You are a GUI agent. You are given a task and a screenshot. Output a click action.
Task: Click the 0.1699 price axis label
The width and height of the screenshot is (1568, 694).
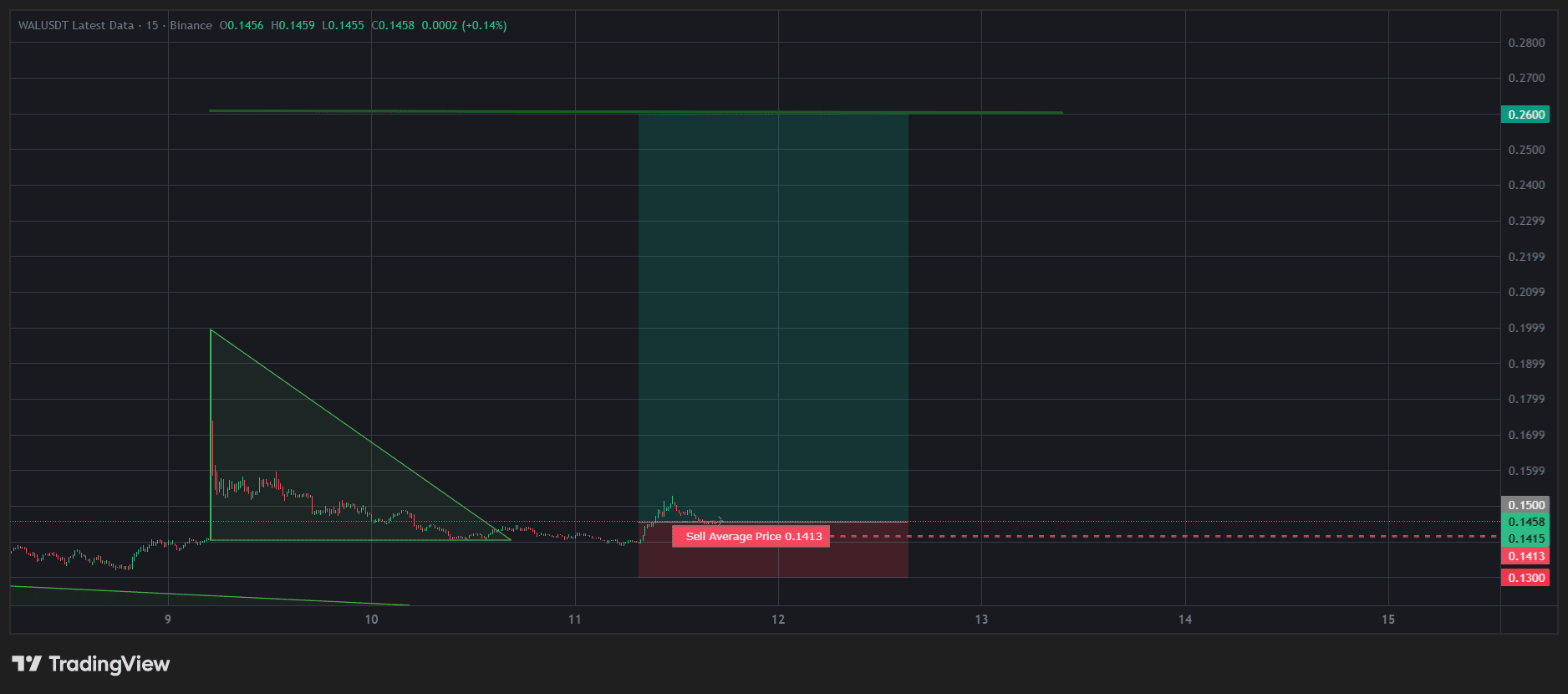click(x=1526, y=435)
